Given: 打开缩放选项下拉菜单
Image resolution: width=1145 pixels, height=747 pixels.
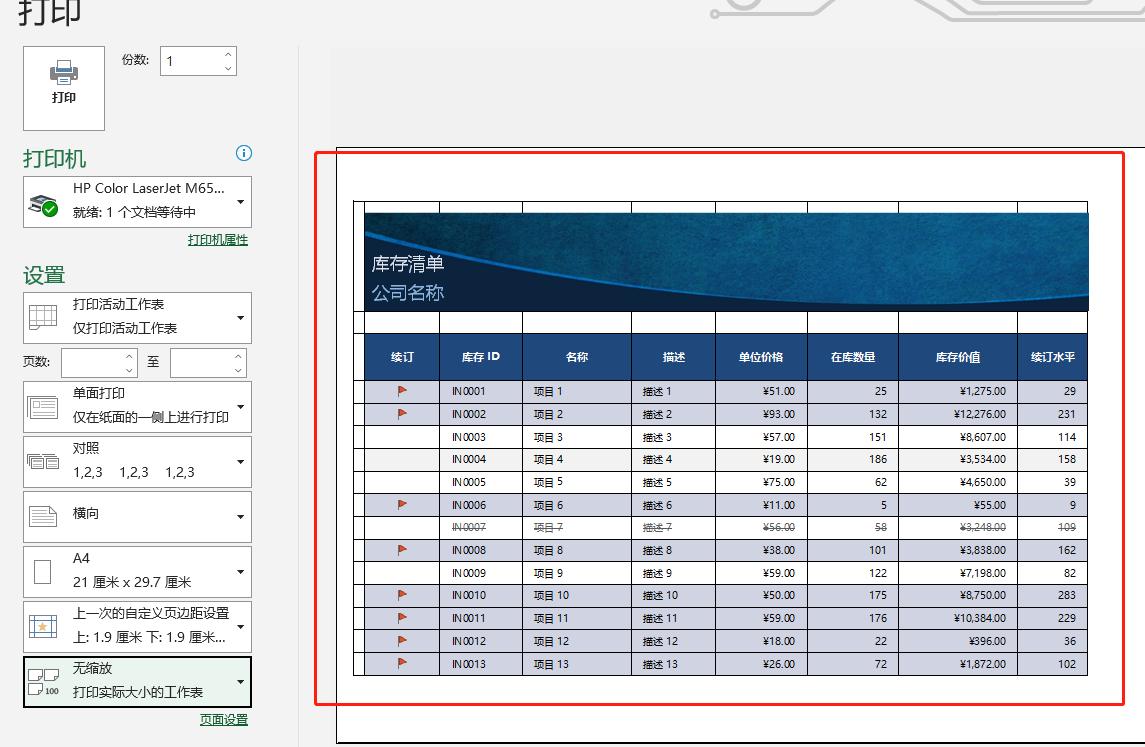Looking at the screenshot, I should 239,681.
